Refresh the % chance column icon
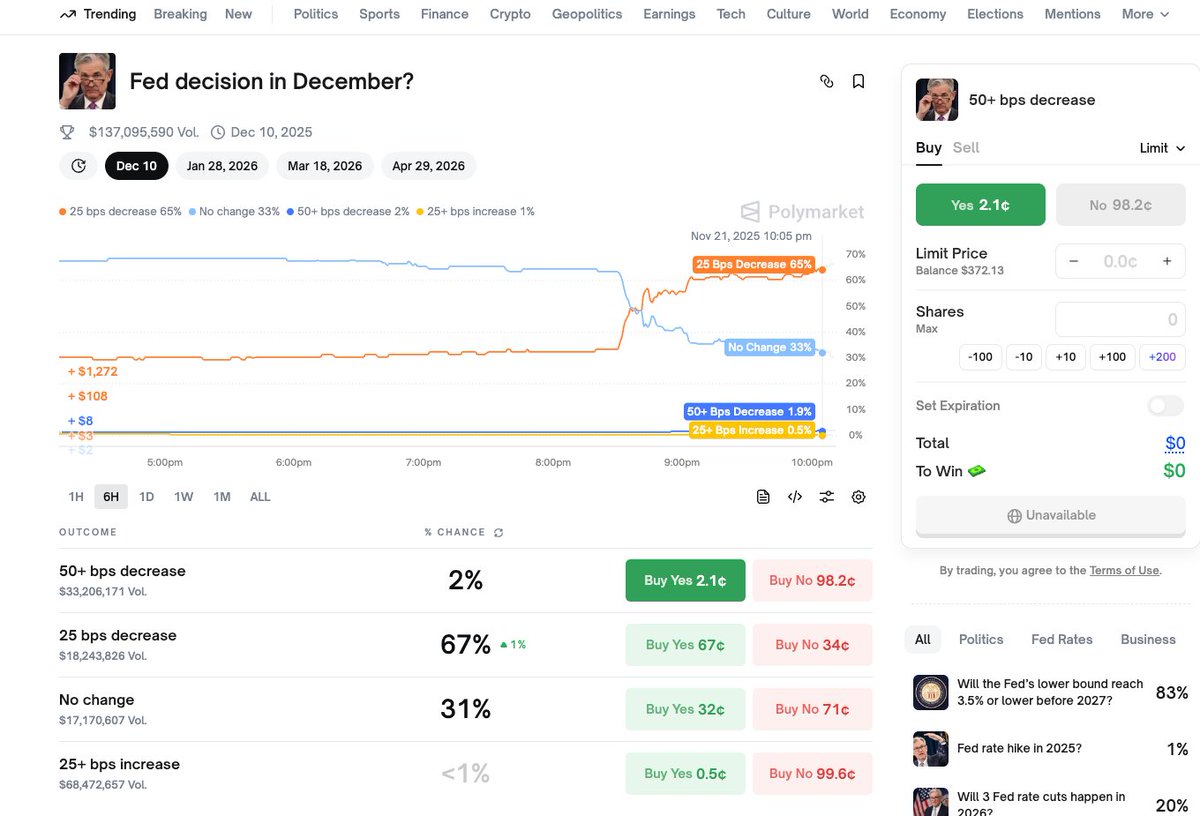1200x816 pixels. click(498, 533)
